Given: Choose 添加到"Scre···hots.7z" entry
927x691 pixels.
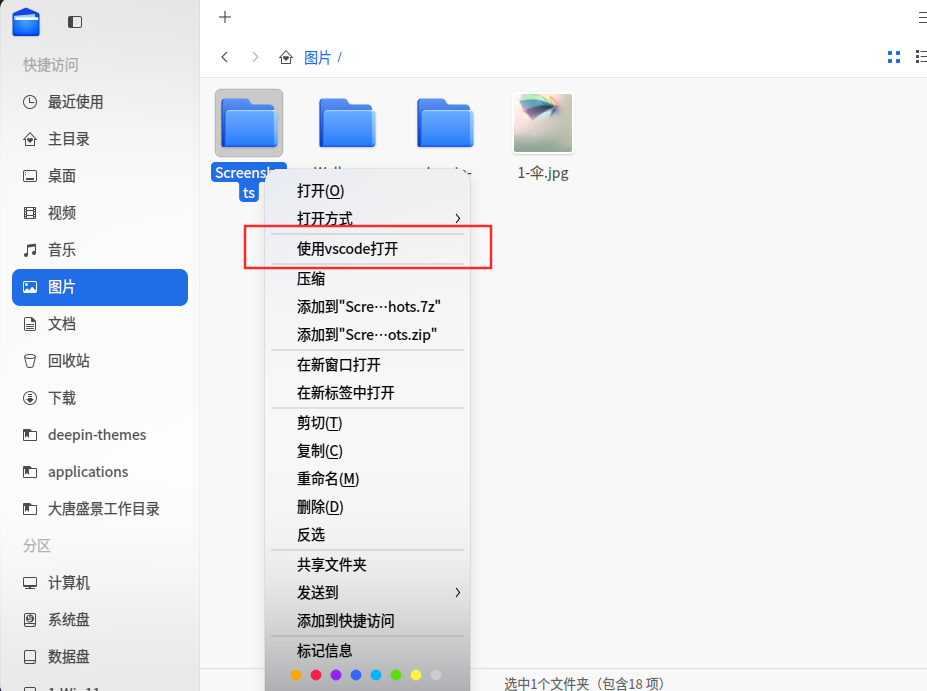Looking at the screenshot, I should click(367, 307).
